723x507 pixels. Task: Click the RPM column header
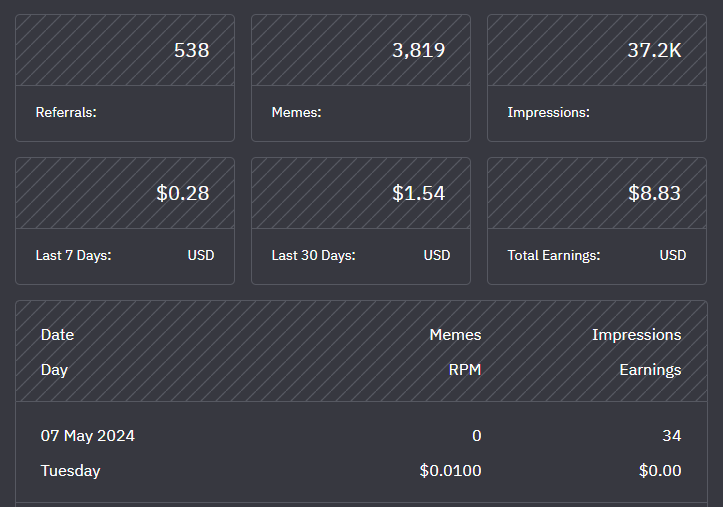(x=464, y=370)
